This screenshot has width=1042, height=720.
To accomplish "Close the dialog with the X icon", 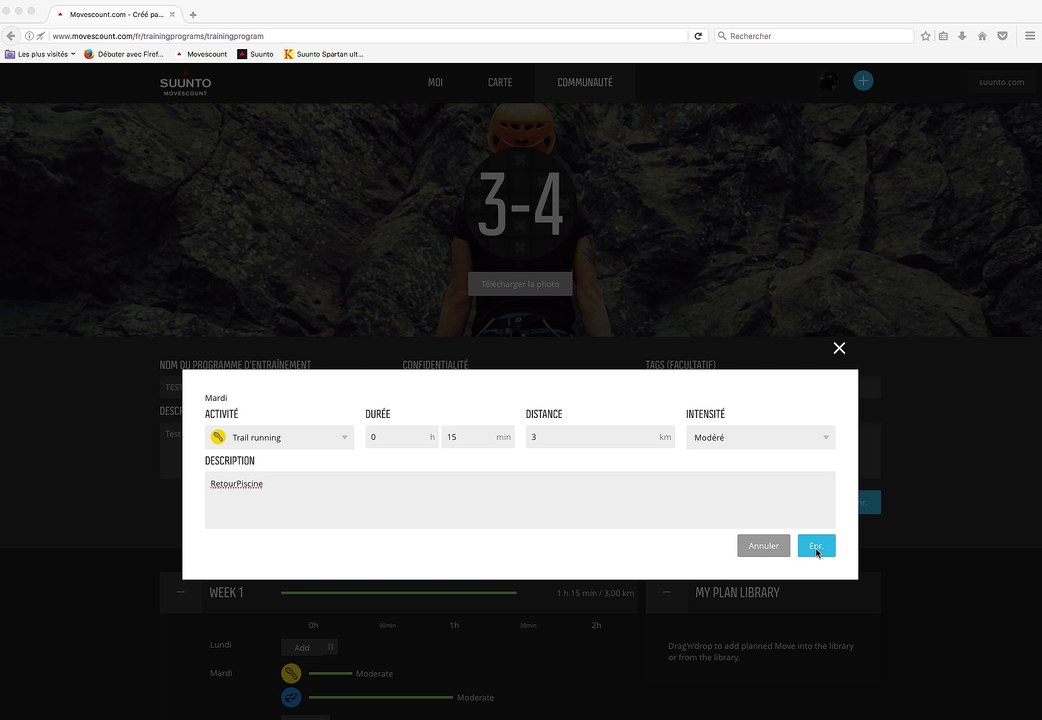I will click(x=839, y=348).
